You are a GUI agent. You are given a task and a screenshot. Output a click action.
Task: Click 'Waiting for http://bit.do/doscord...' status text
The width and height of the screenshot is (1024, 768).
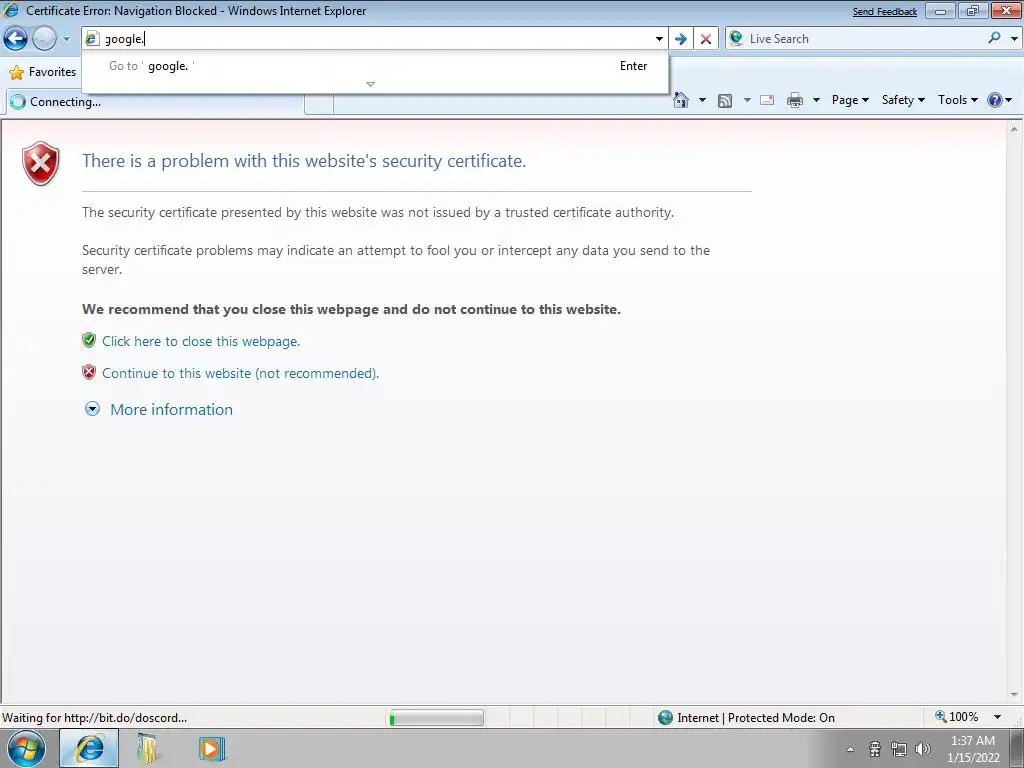95,718
